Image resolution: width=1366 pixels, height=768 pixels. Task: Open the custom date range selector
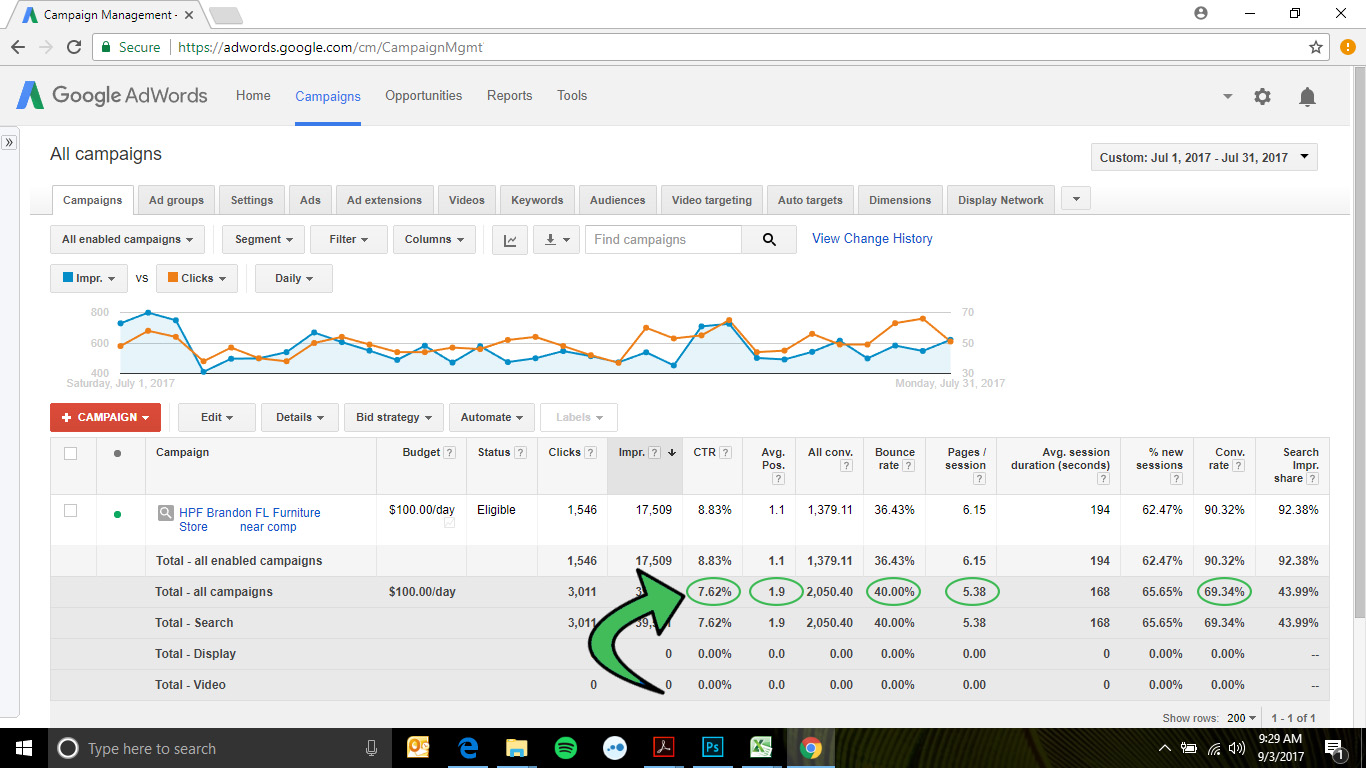pos(1203,157)
